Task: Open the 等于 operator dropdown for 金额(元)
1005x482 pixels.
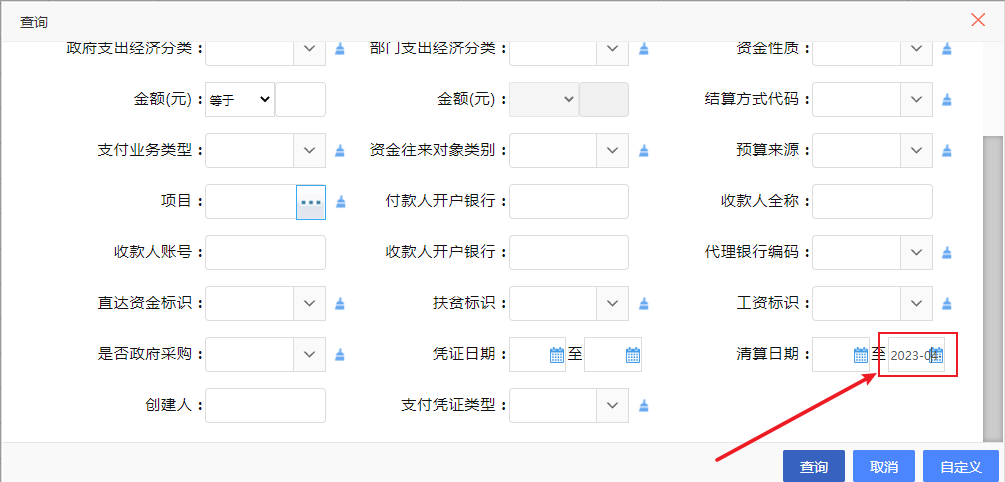Action: 240,100
